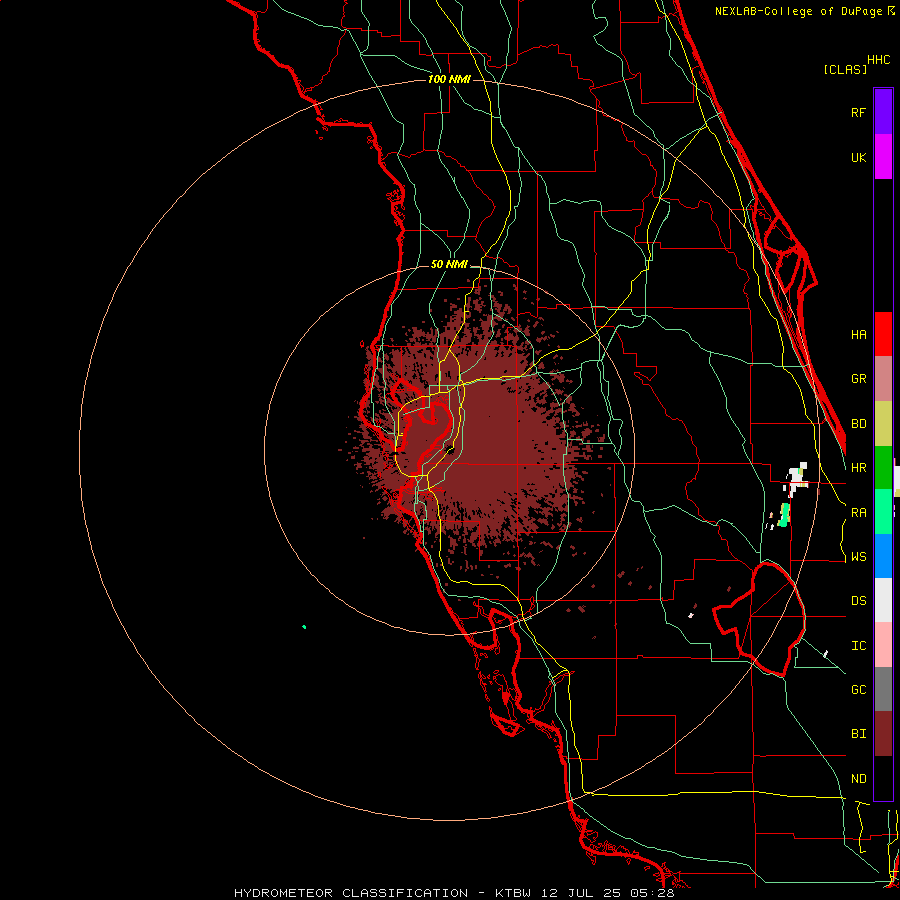Image resolution: width=900 pixels, height=900 pixels.
Task: Click the "IC" legend label
Action: 858,646
